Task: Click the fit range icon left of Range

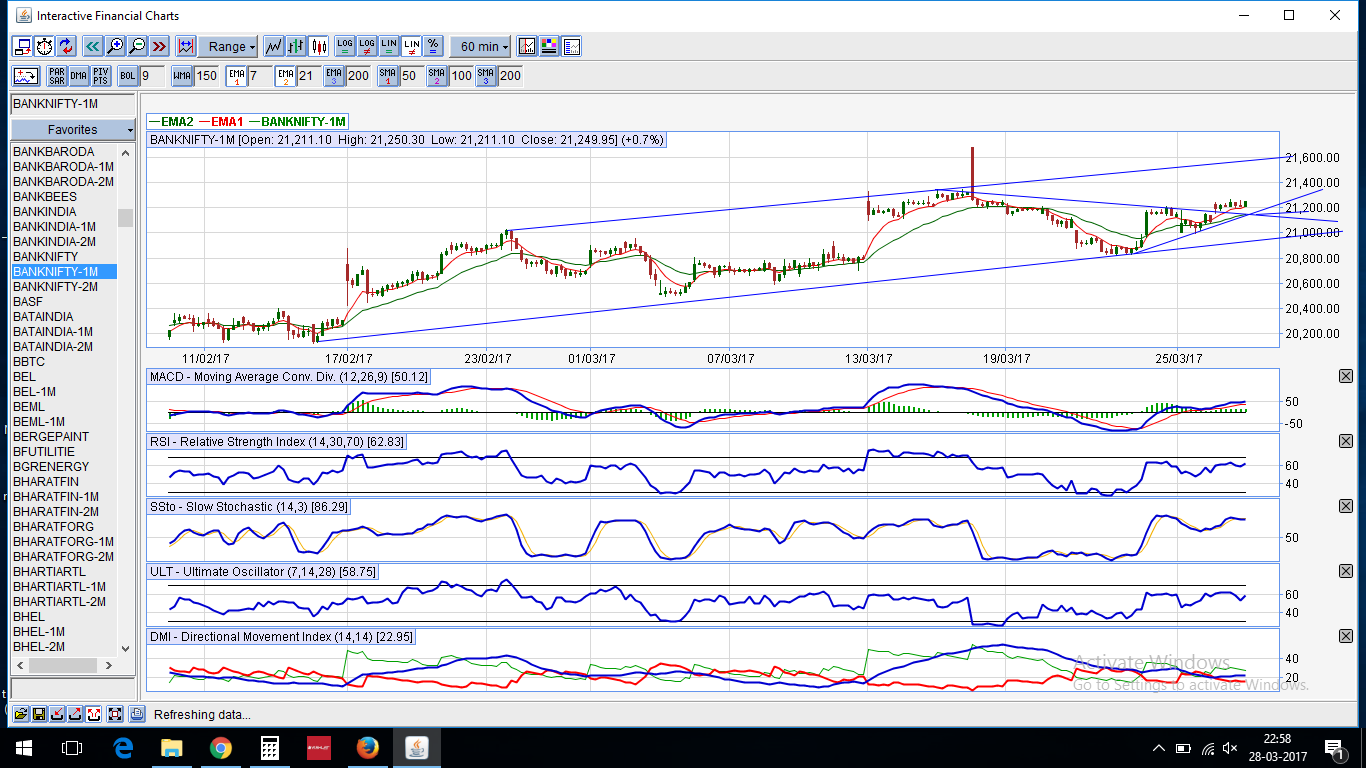Action: (185, 46)
